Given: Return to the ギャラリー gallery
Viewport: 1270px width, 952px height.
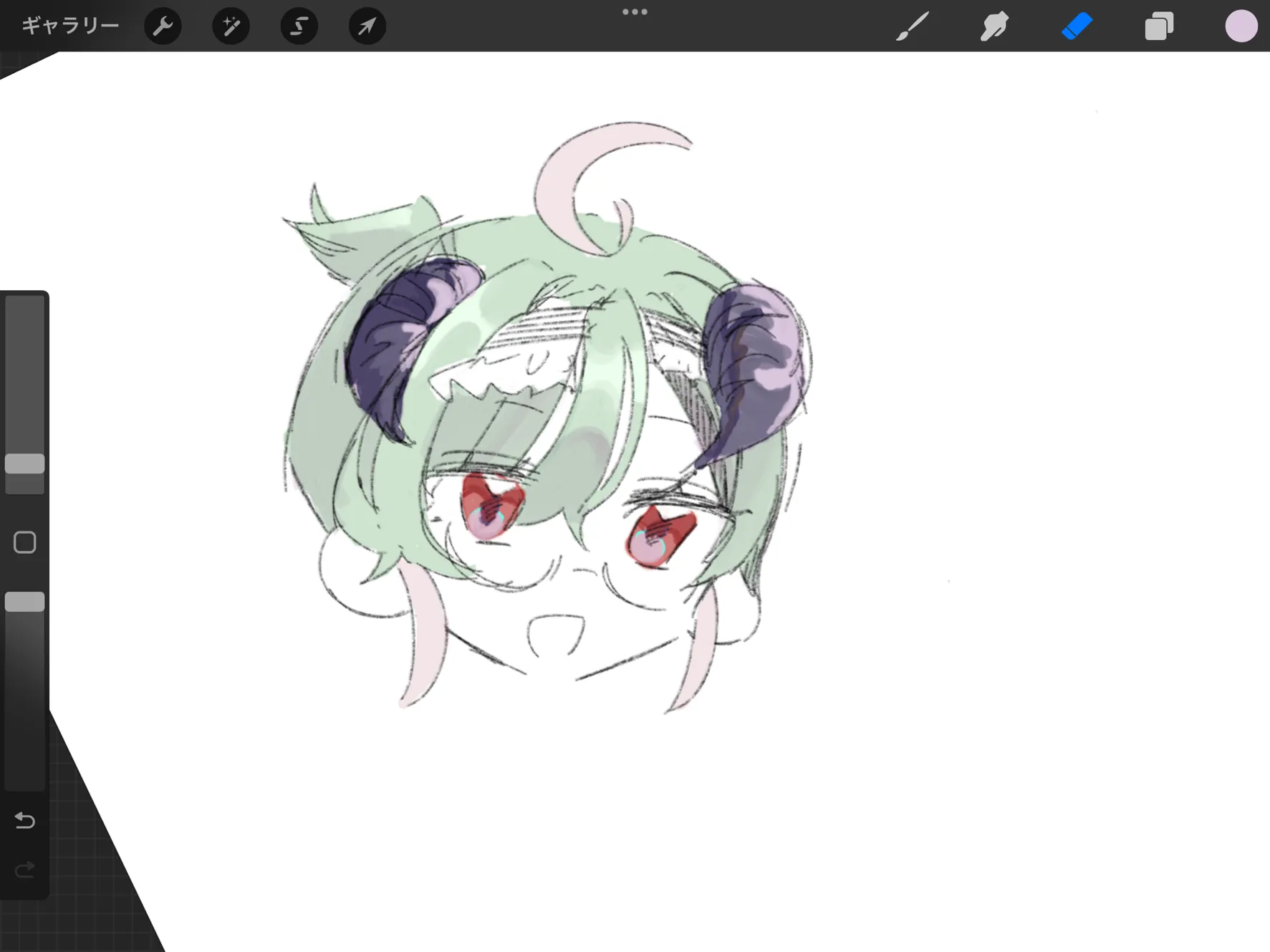Looking at the screenshot, I should pos(70,26).
